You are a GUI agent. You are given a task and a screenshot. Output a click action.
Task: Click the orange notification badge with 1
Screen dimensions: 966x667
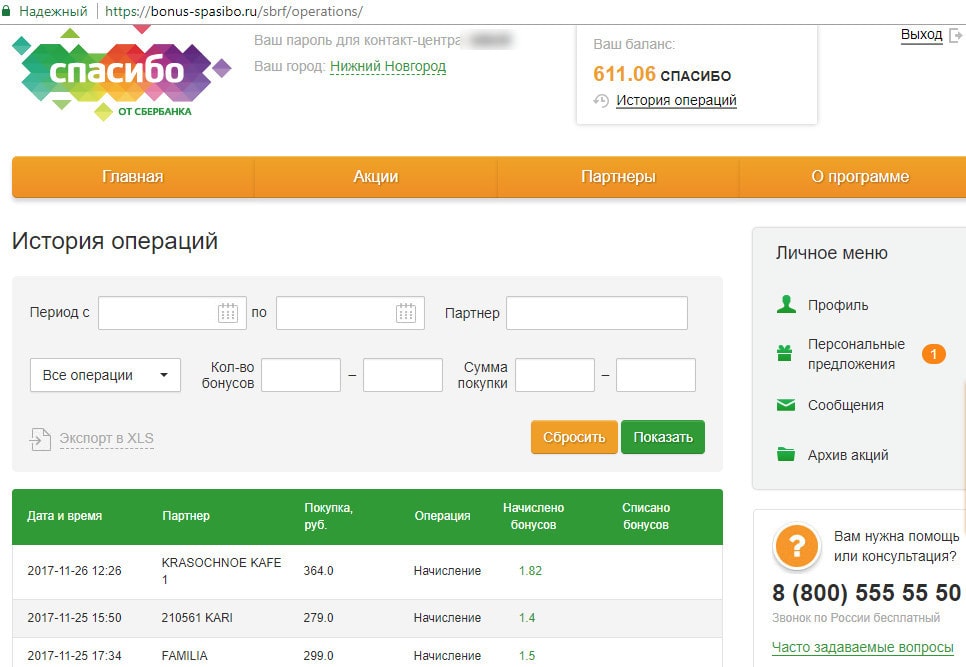tap(933, 354)
